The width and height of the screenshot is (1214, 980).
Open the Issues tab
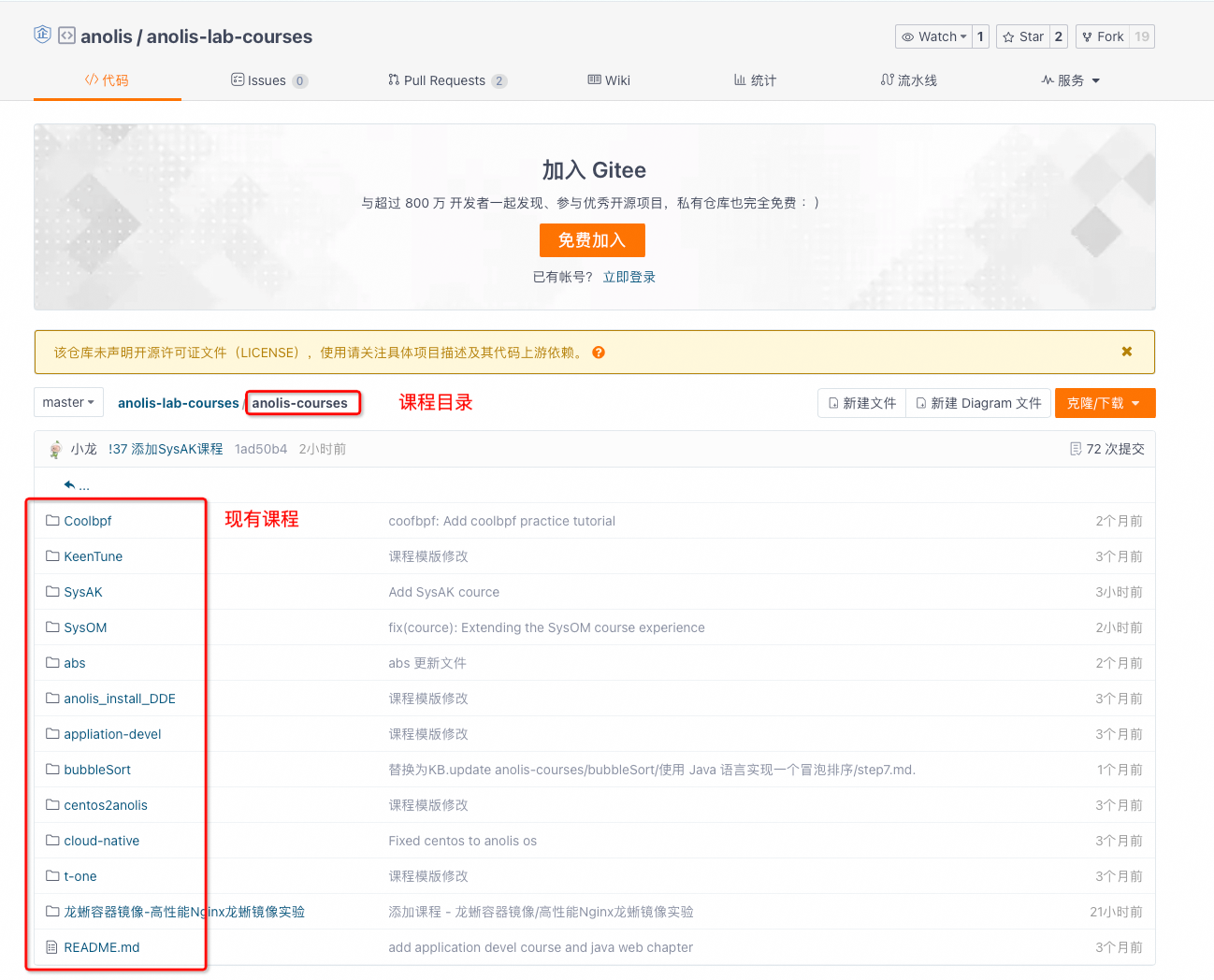(x=268, y=80)
